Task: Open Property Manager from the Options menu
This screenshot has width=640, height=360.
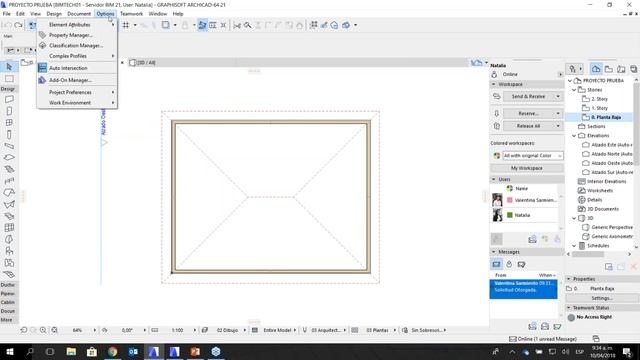Action: pyautogui.click(x=77, y=35)
